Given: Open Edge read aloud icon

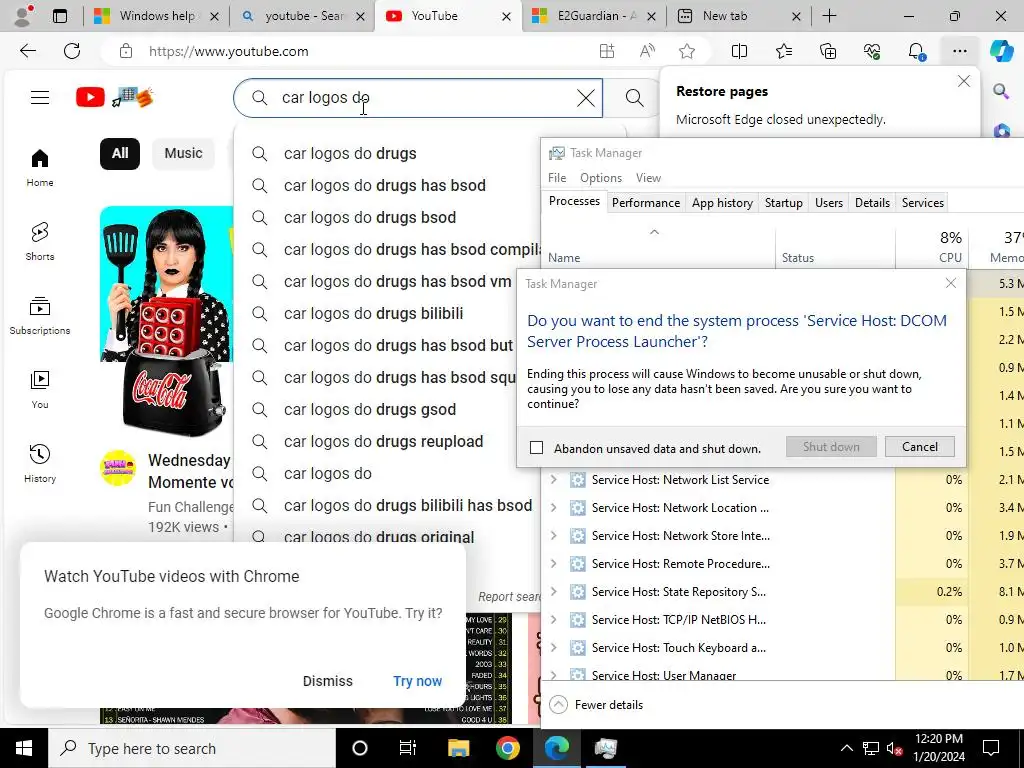Looking at the screenshot, I should click(x=647, y=51).
